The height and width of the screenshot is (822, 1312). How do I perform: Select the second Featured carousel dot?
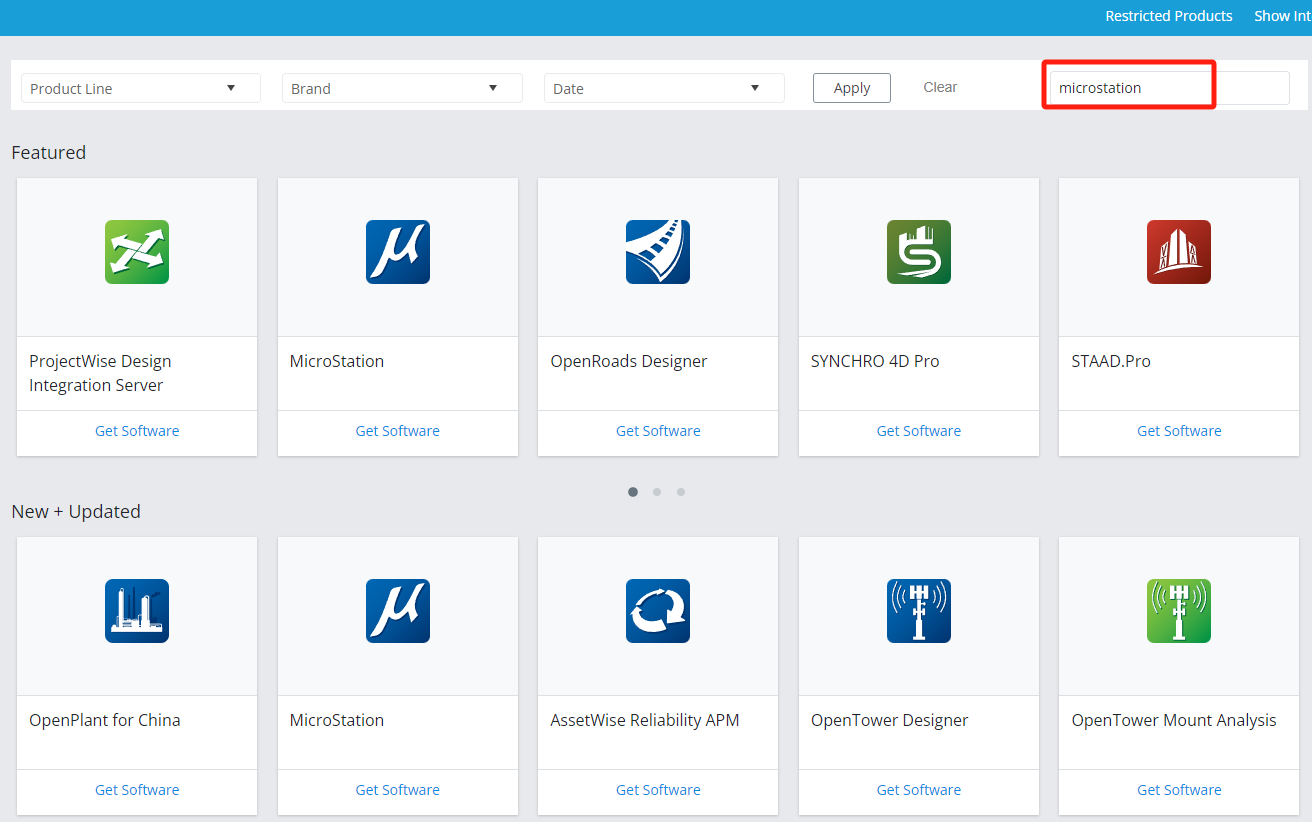(x=657, y=492)
